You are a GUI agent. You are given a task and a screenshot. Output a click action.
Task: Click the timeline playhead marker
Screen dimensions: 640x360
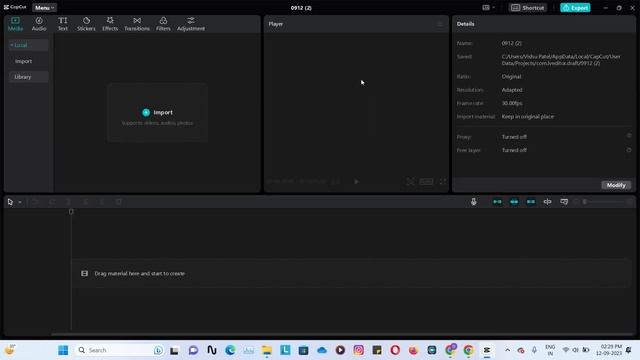tap(71, 211)
